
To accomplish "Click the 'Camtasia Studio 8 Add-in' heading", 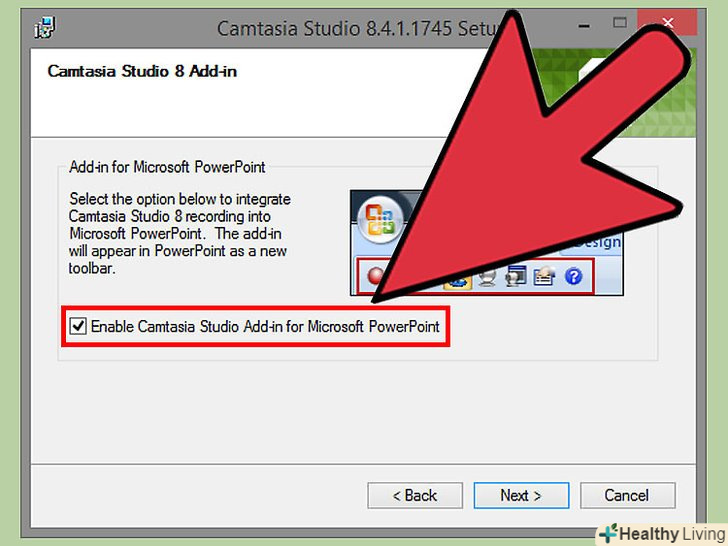I will [x=142, y=71].
